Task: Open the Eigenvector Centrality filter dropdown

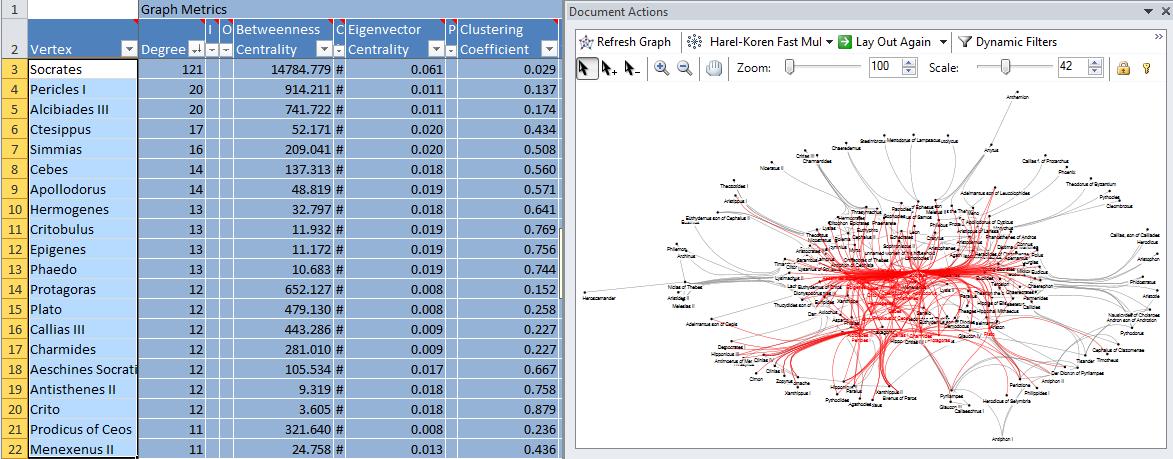Action: [436, 49]
